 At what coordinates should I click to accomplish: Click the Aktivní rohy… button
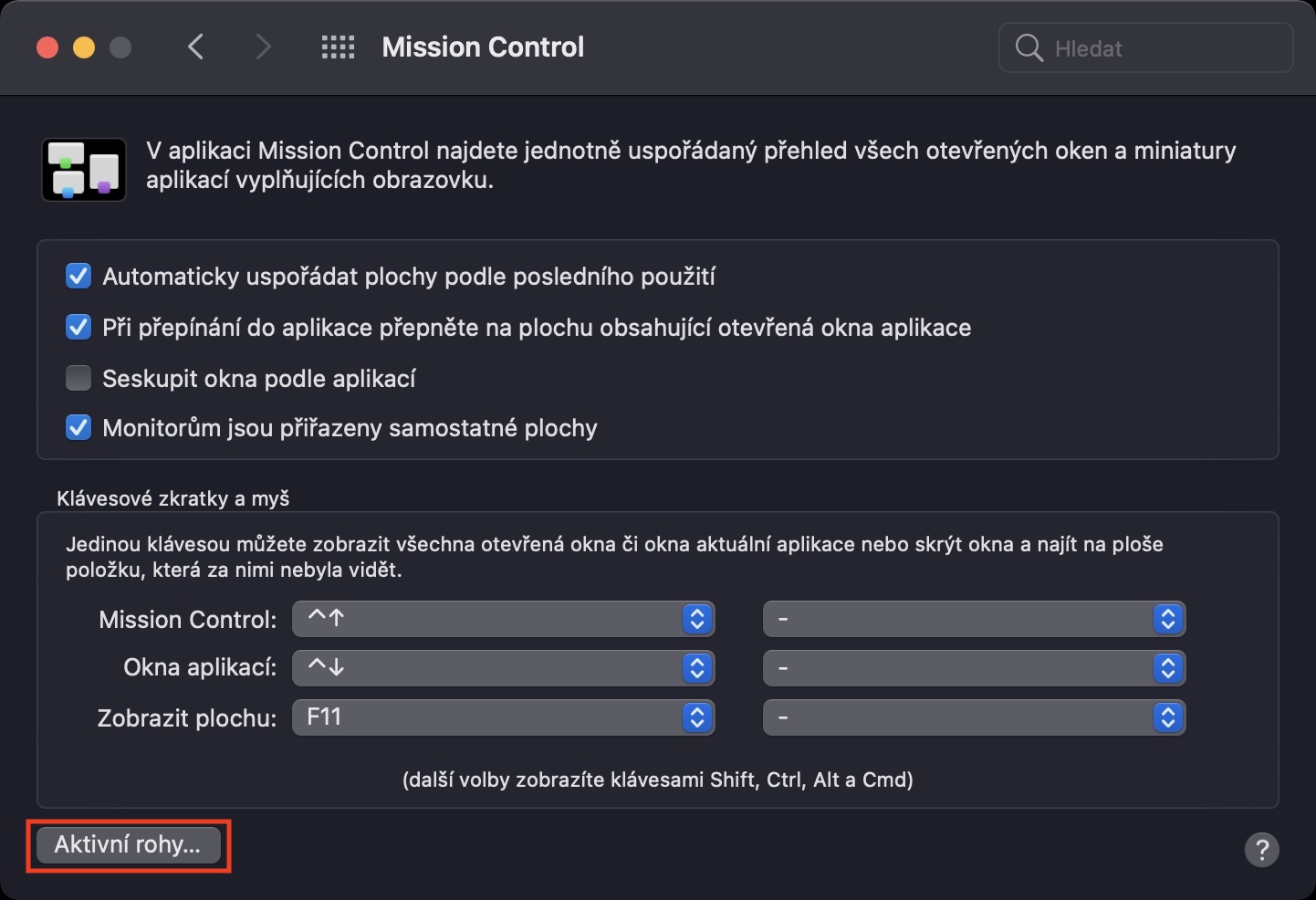click(128, 844)
